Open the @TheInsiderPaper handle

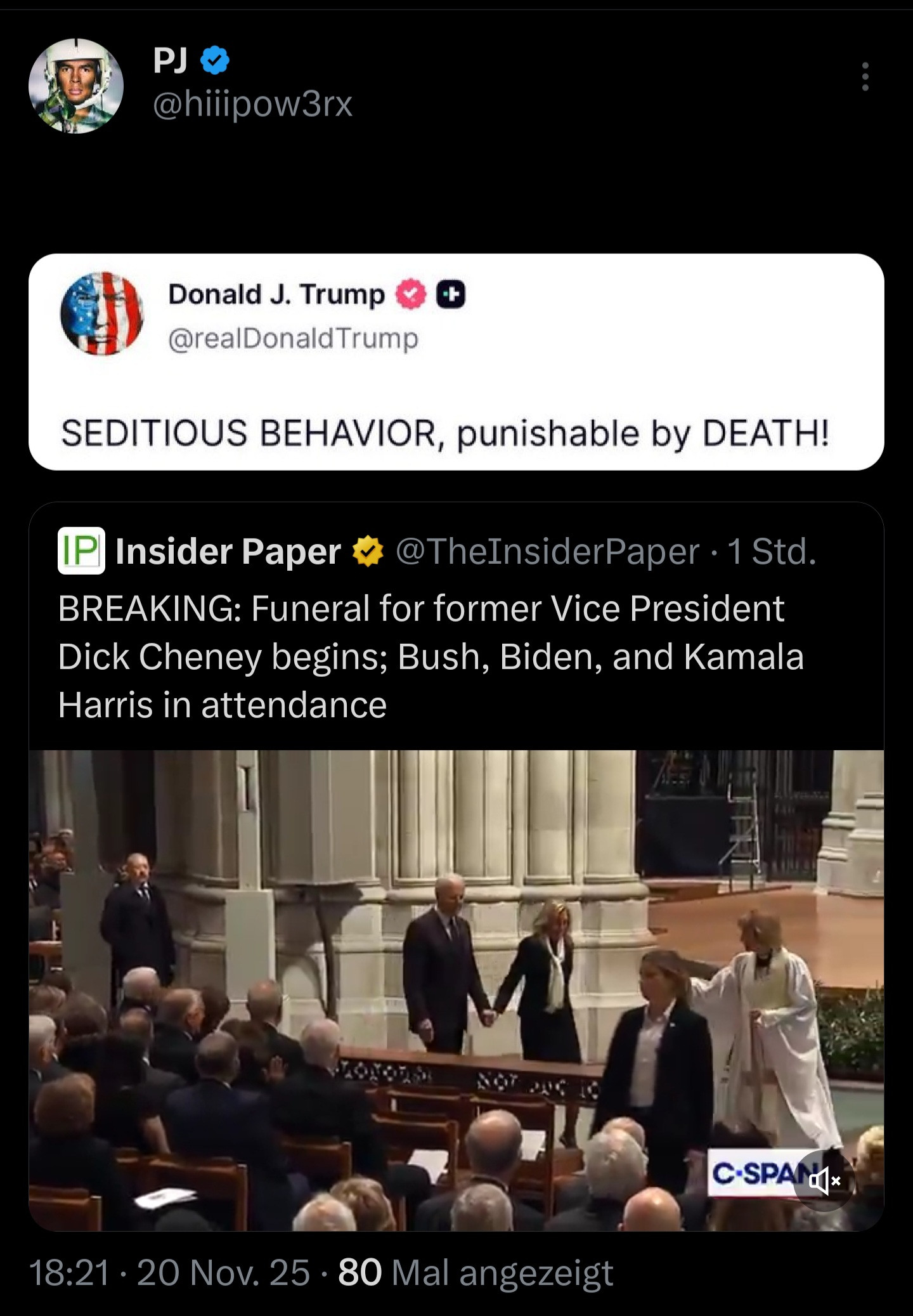tap(548, 552)
